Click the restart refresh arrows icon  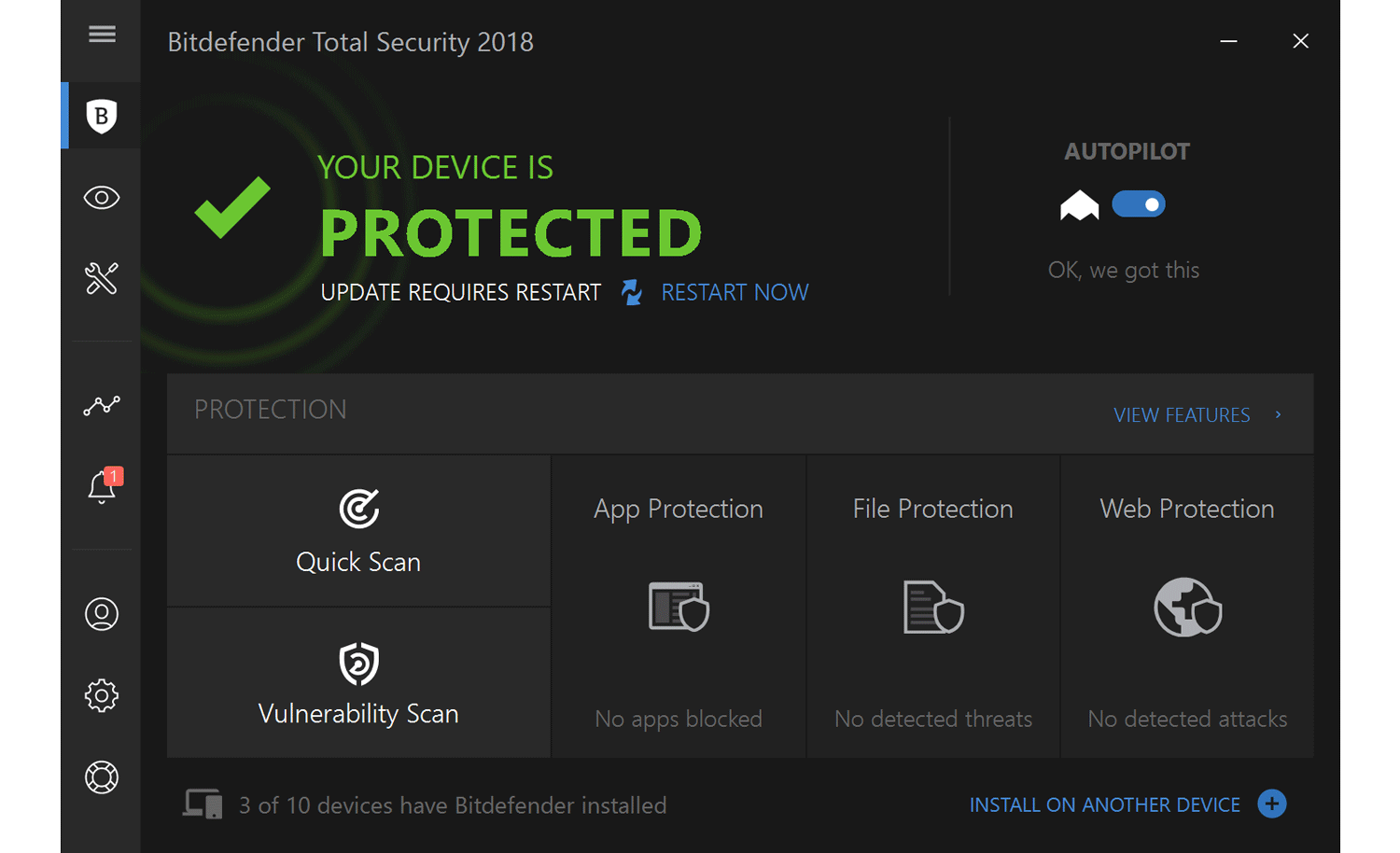point(632,292)
